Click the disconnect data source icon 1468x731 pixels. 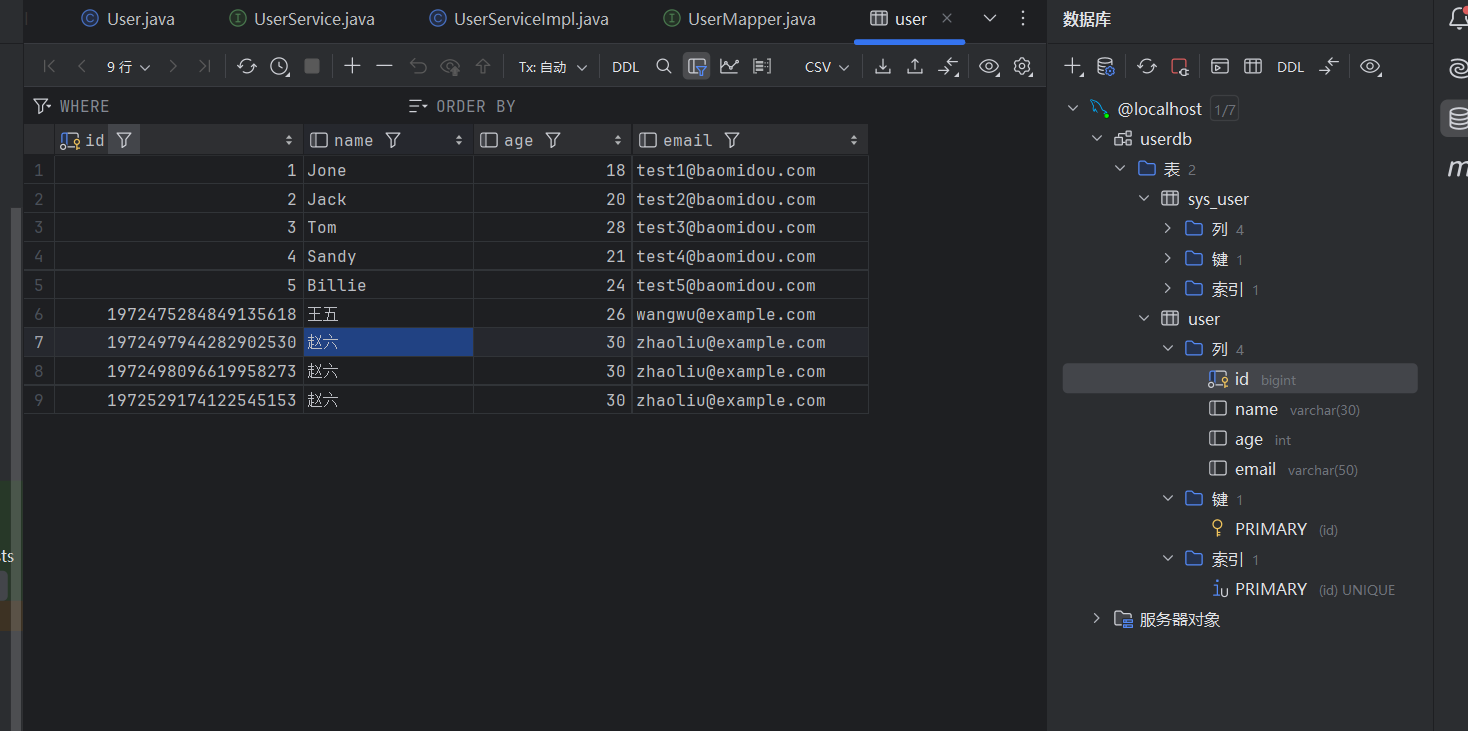pyautogui.click(x=1180, y=67)
